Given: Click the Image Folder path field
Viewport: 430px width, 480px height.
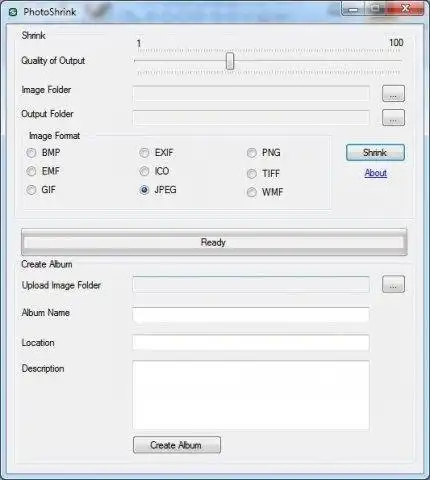Looking at the screenshot, I should pyautogui.click(x=251, y=94).
